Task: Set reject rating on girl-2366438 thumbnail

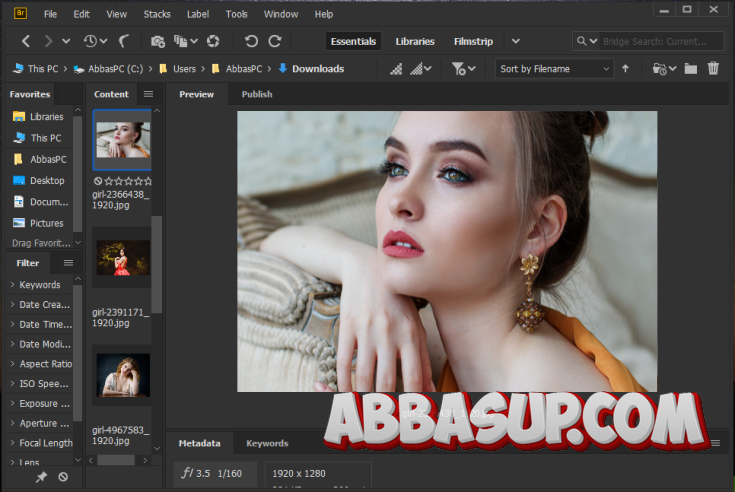Action: point(97,181)
